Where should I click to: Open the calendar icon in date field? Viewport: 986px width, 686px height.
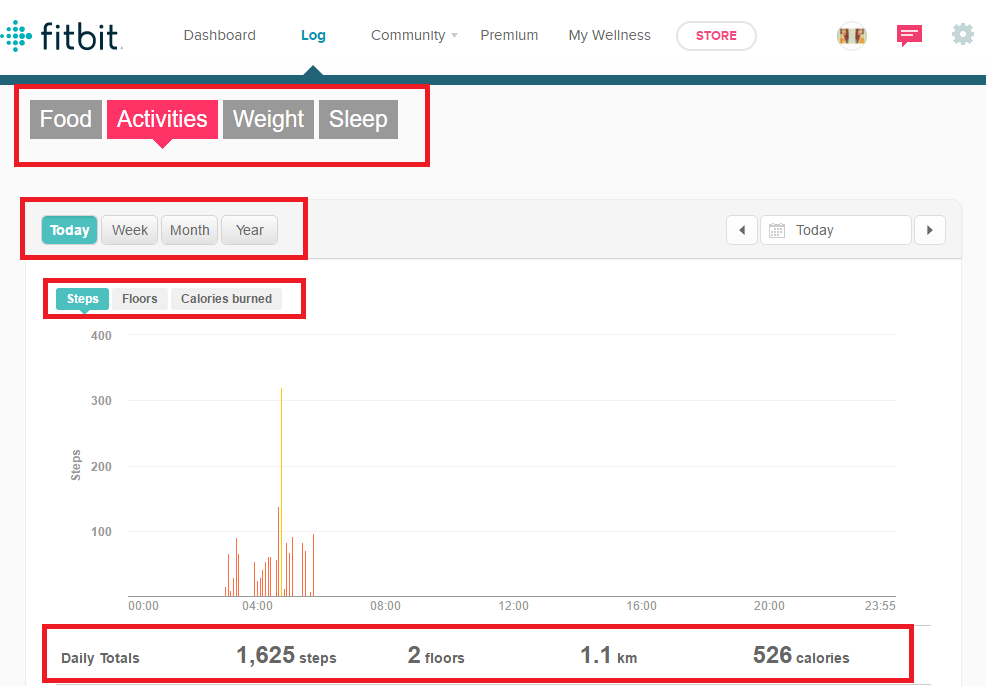pos(777,230)
